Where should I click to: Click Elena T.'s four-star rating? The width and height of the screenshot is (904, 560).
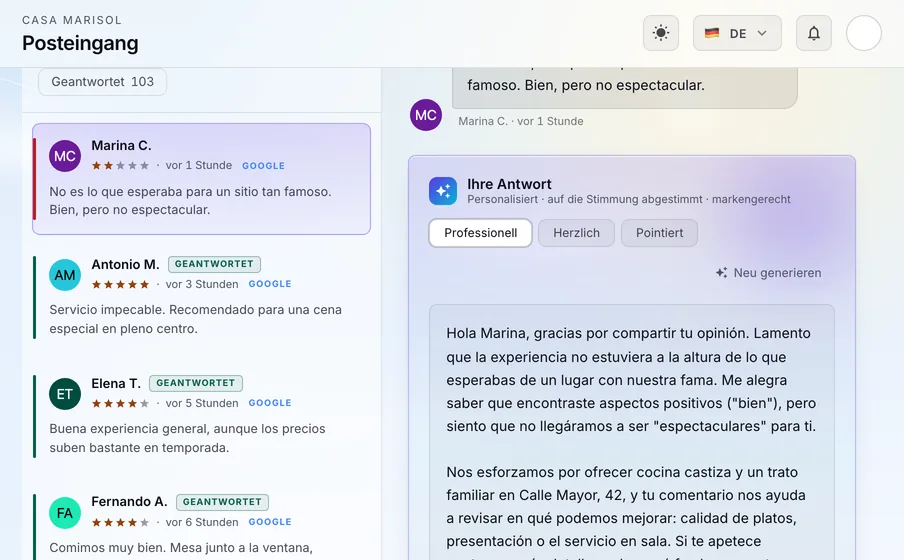coord(120,403)
